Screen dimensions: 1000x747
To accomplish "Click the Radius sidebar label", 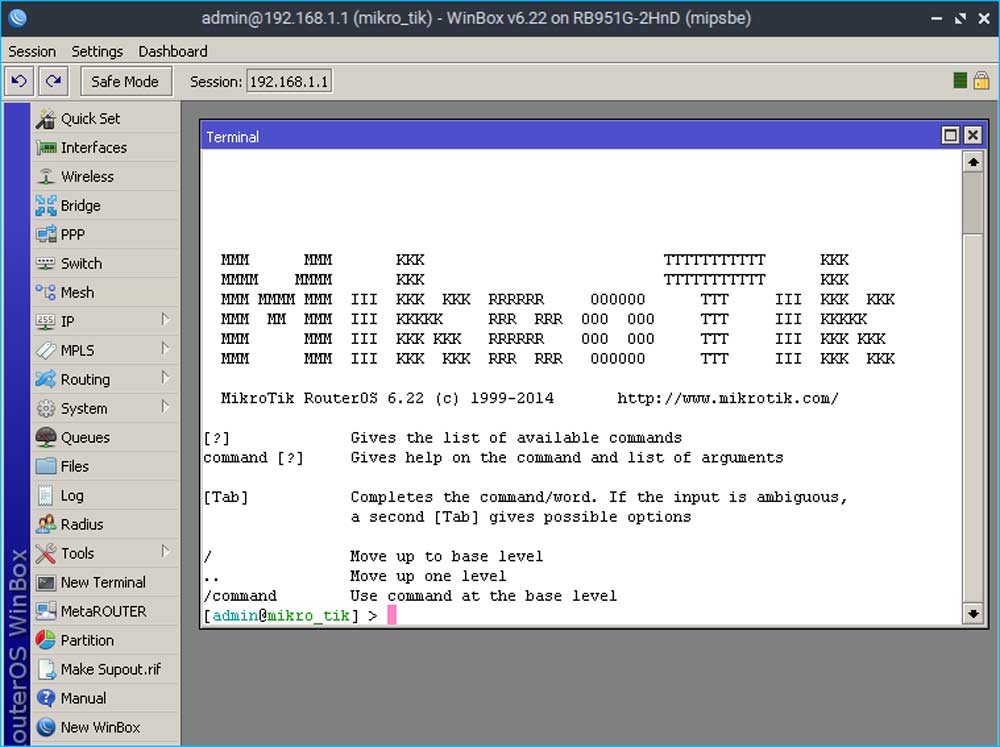I will 82,524.
